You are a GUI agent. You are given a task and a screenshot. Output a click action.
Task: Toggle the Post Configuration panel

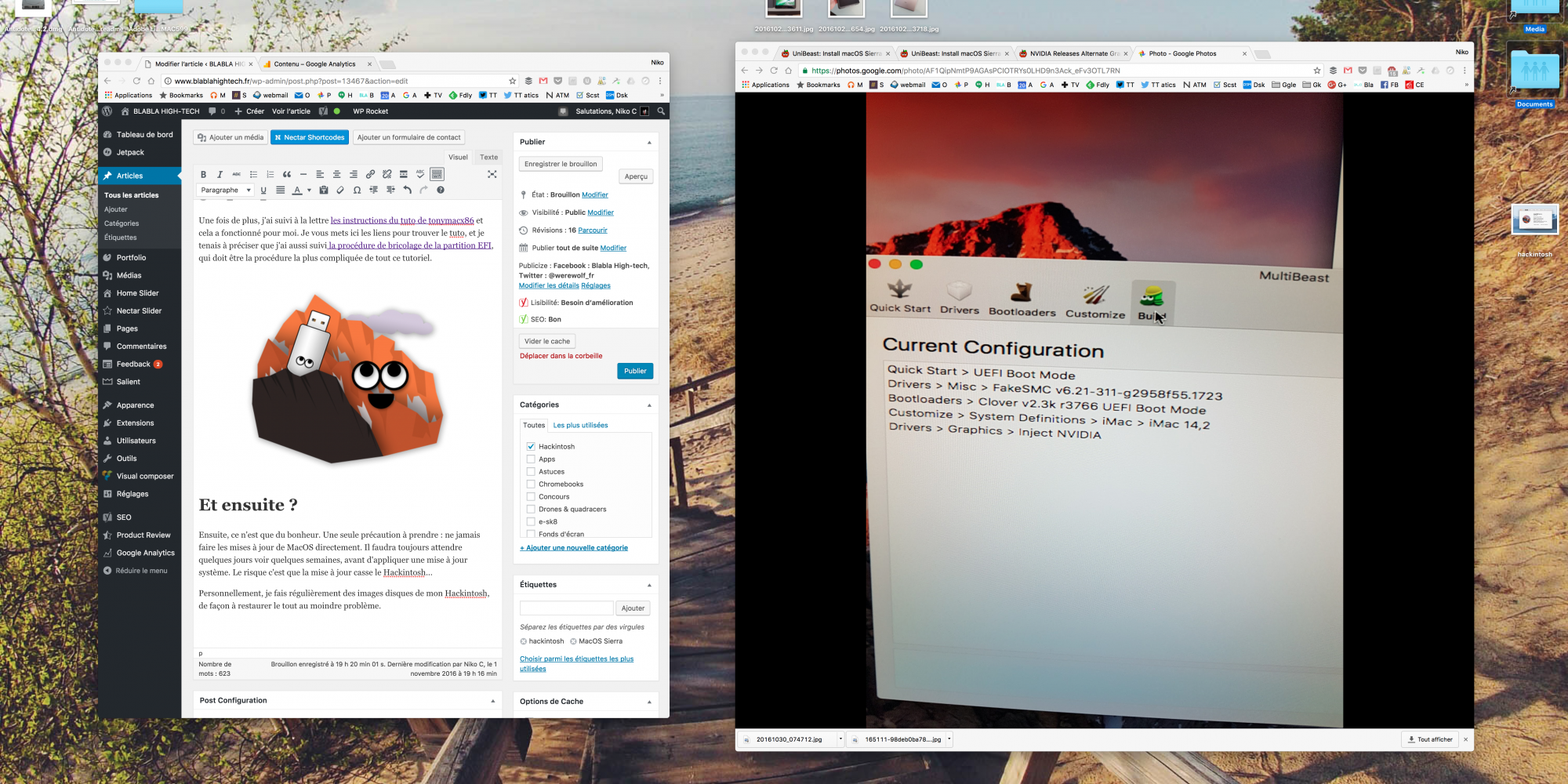point(493,701)
